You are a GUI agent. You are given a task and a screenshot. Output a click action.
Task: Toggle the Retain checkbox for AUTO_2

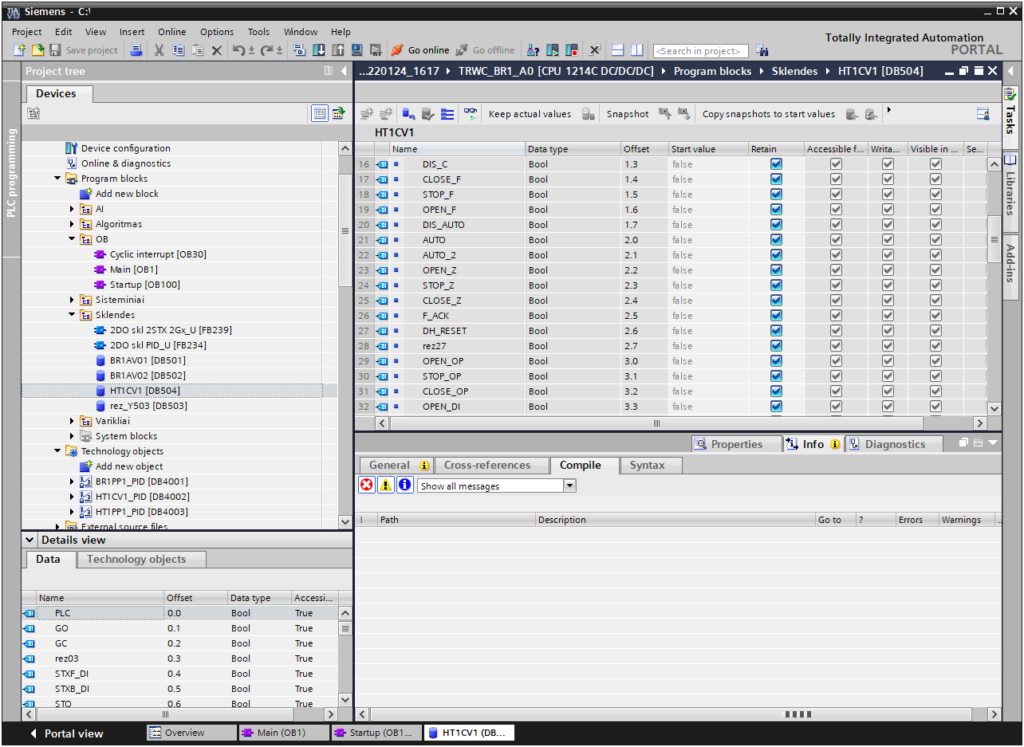(x=776, y=255)
